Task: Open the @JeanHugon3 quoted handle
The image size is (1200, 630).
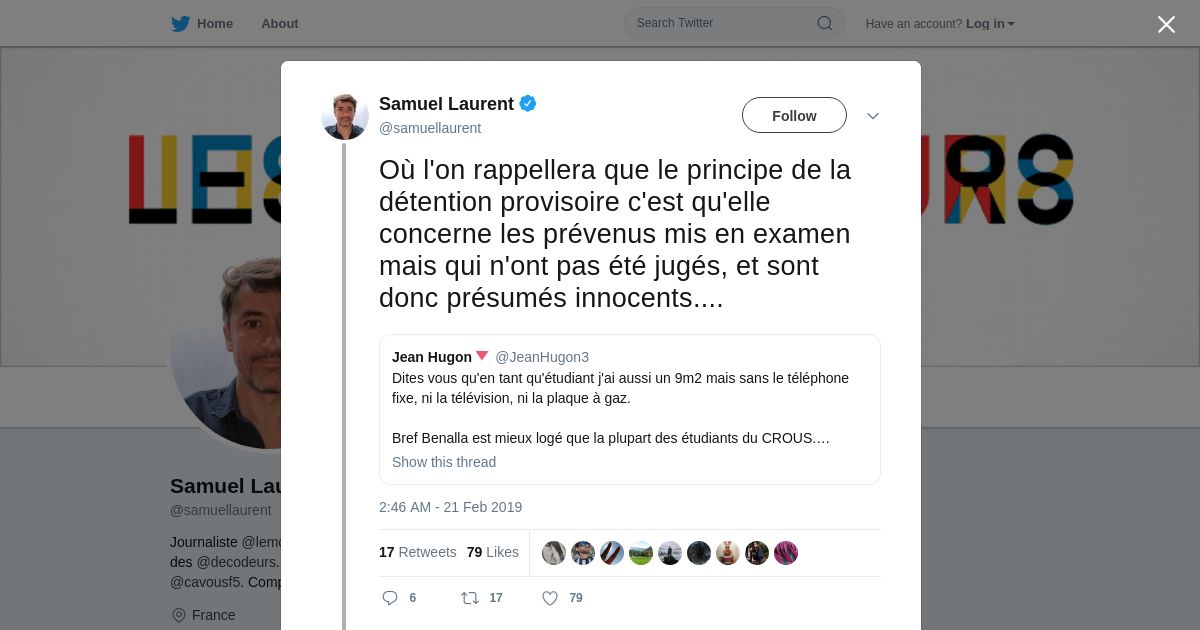Action: pos(542,357)
